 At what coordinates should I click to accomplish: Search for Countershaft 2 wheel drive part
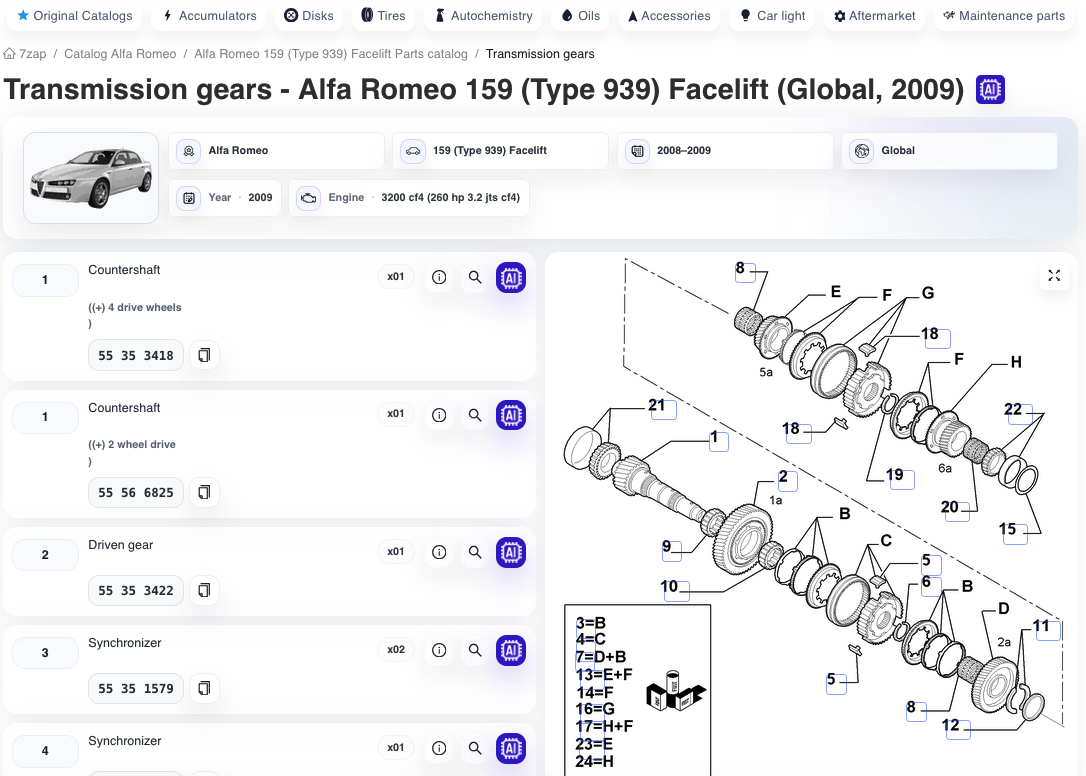[x=475, y=415]
